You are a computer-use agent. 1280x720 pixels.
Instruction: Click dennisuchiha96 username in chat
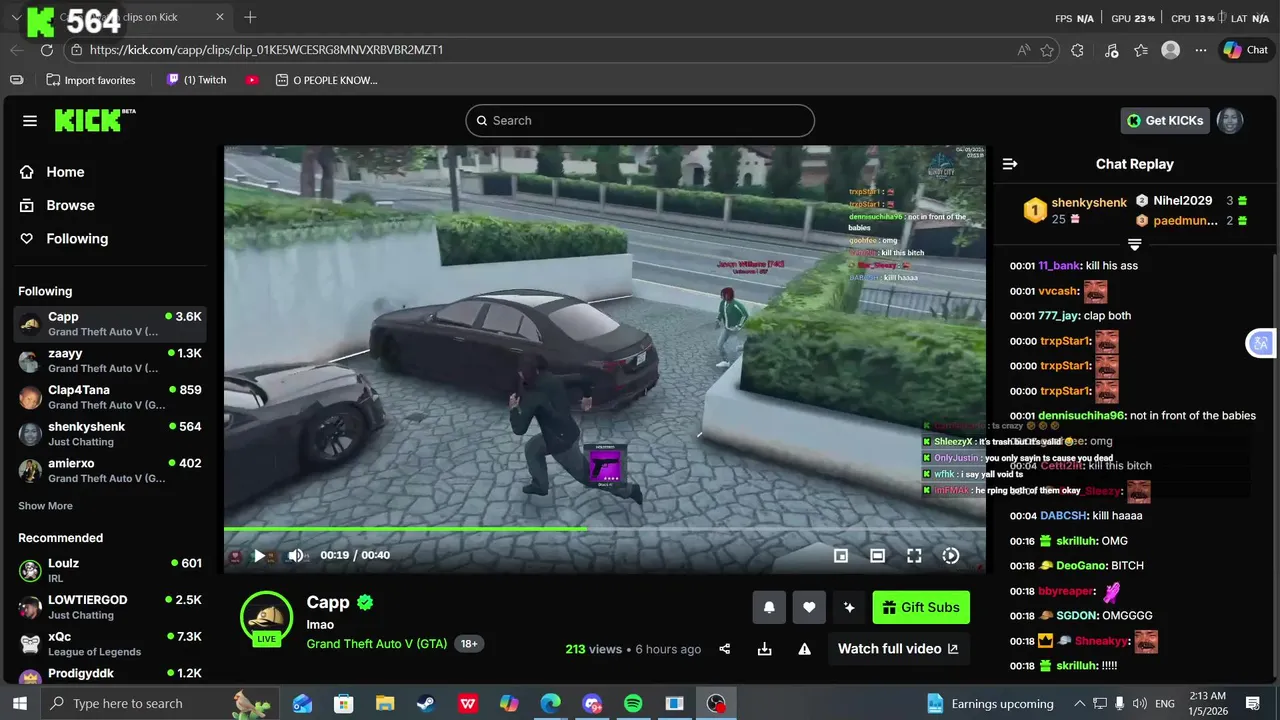coord(1082,416)
